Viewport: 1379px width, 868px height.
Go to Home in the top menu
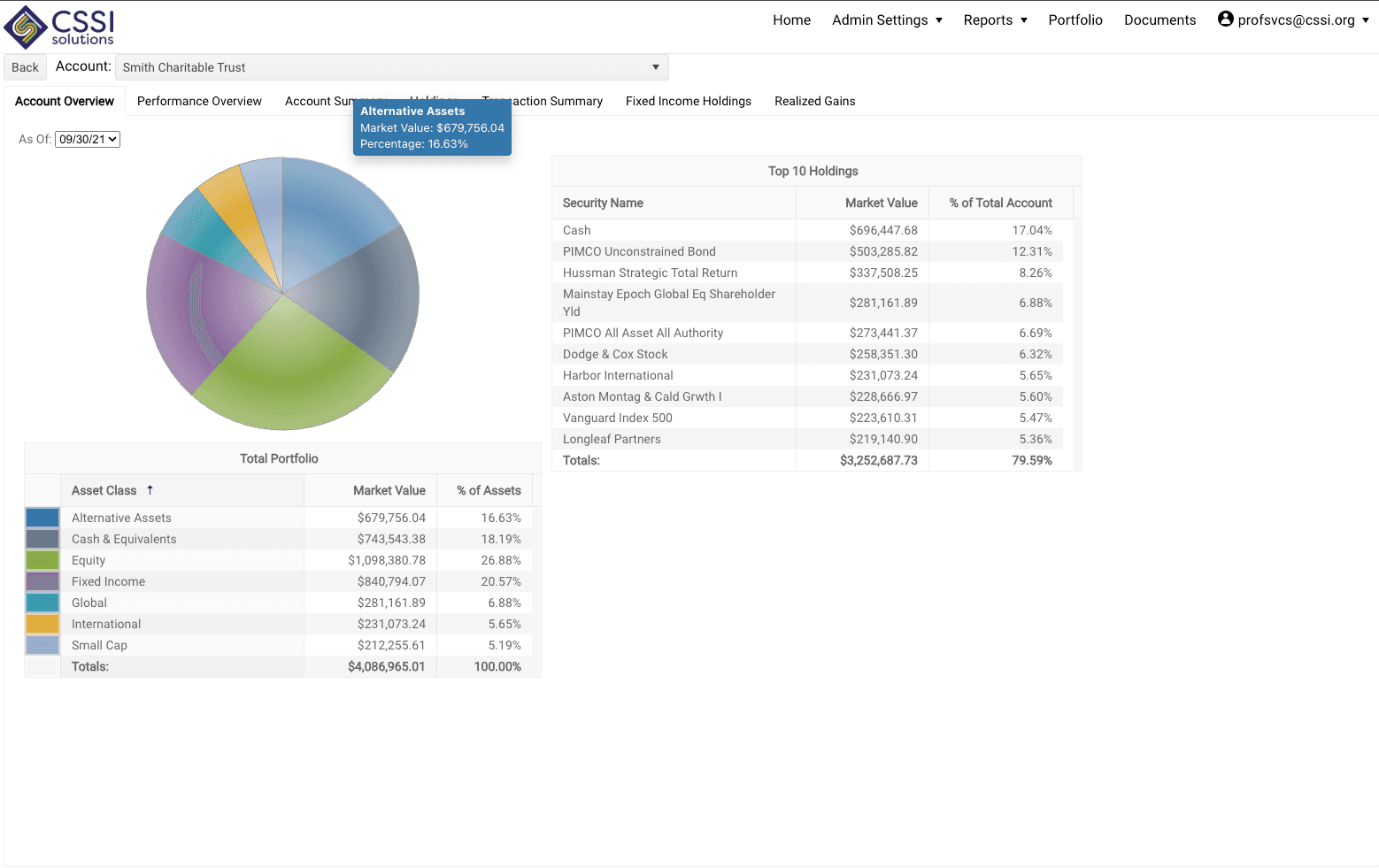[x=791, y=19]
